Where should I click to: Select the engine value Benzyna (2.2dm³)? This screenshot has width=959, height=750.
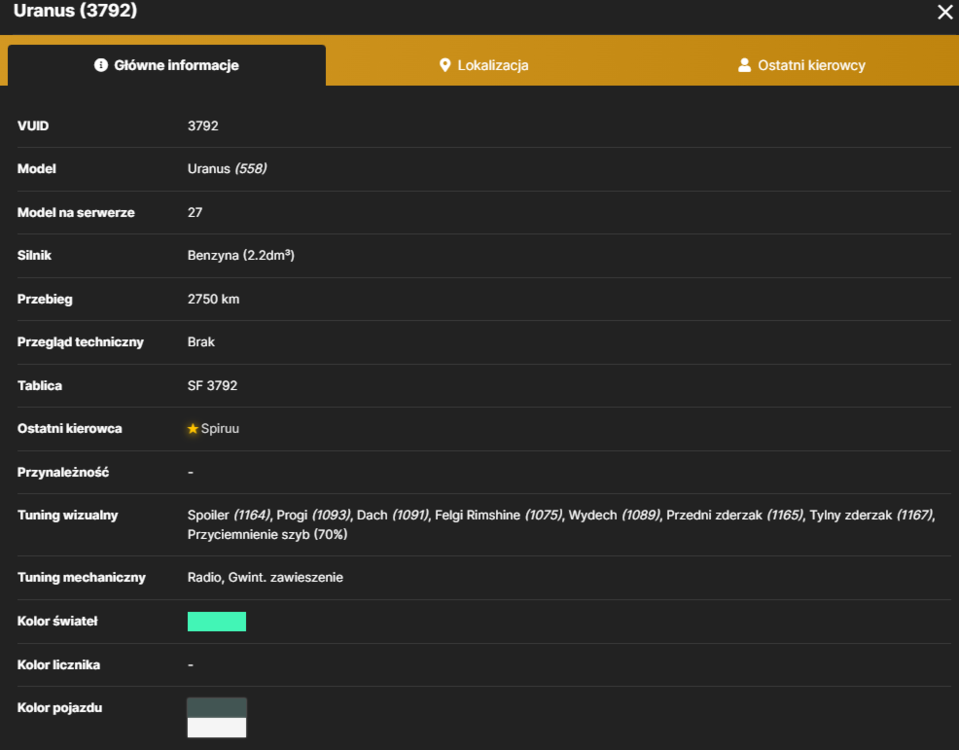click(x=241, y=256)
